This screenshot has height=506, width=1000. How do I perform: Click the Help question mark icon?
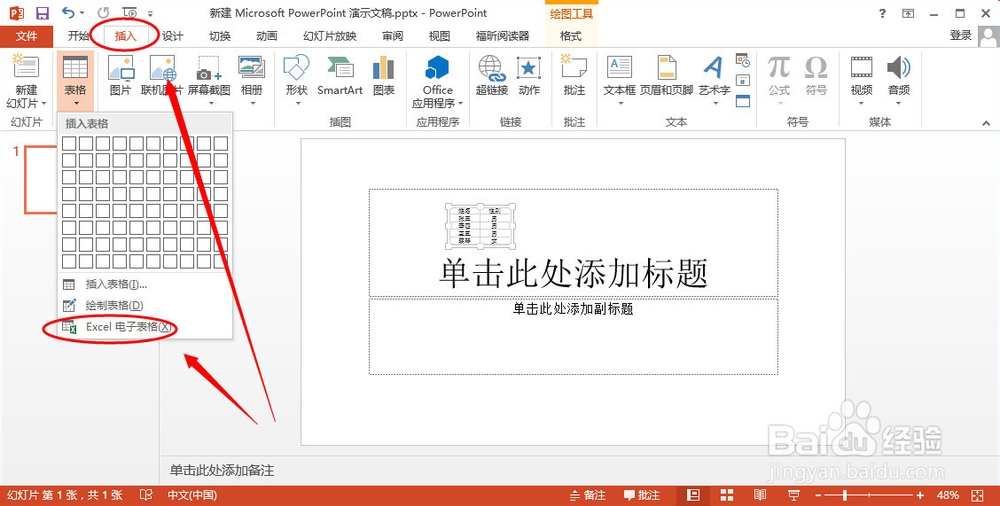point(883,13)
